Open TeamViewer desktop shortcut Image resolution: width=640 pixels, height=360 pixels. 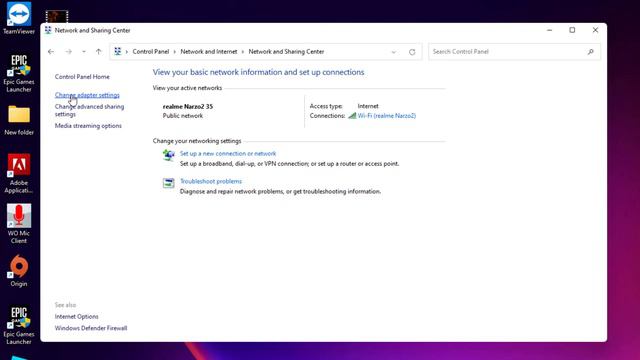click(x=19, y=18)
